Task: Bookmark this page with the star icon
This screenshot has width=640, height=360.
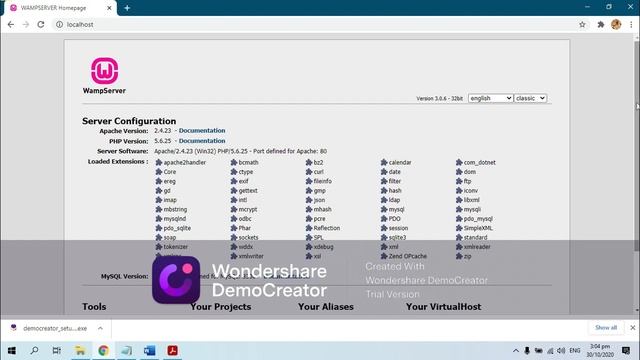Action: point(582,24)
